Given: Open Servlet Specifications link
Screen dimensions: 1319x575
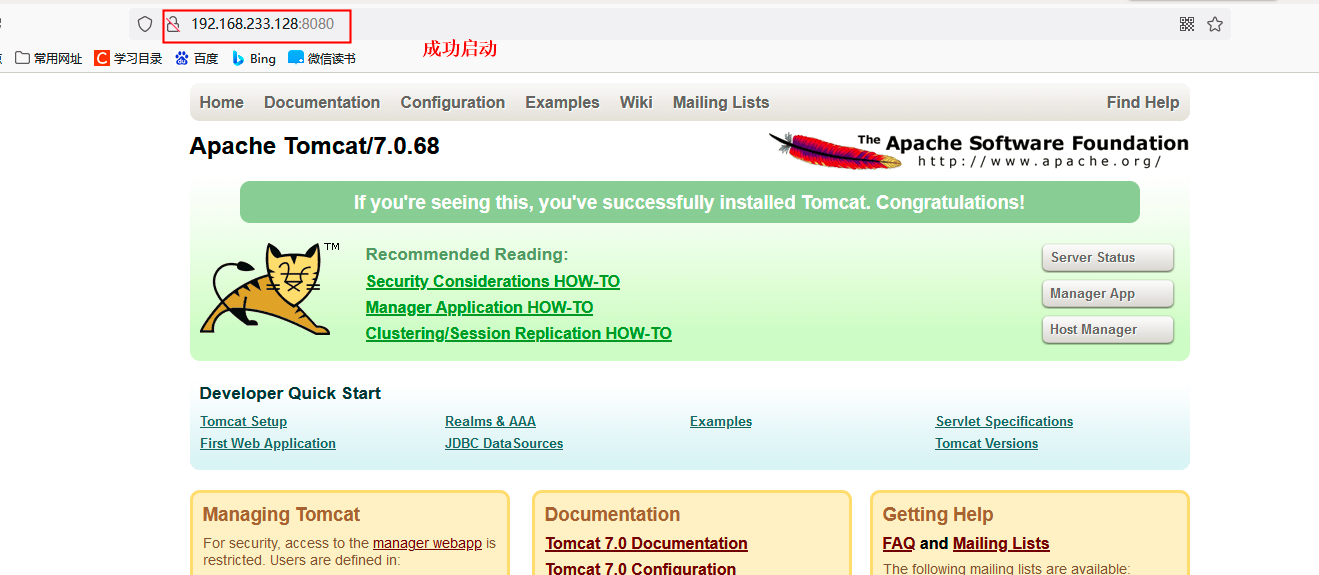Looking at the screenshot, I should click(1004, 422).
